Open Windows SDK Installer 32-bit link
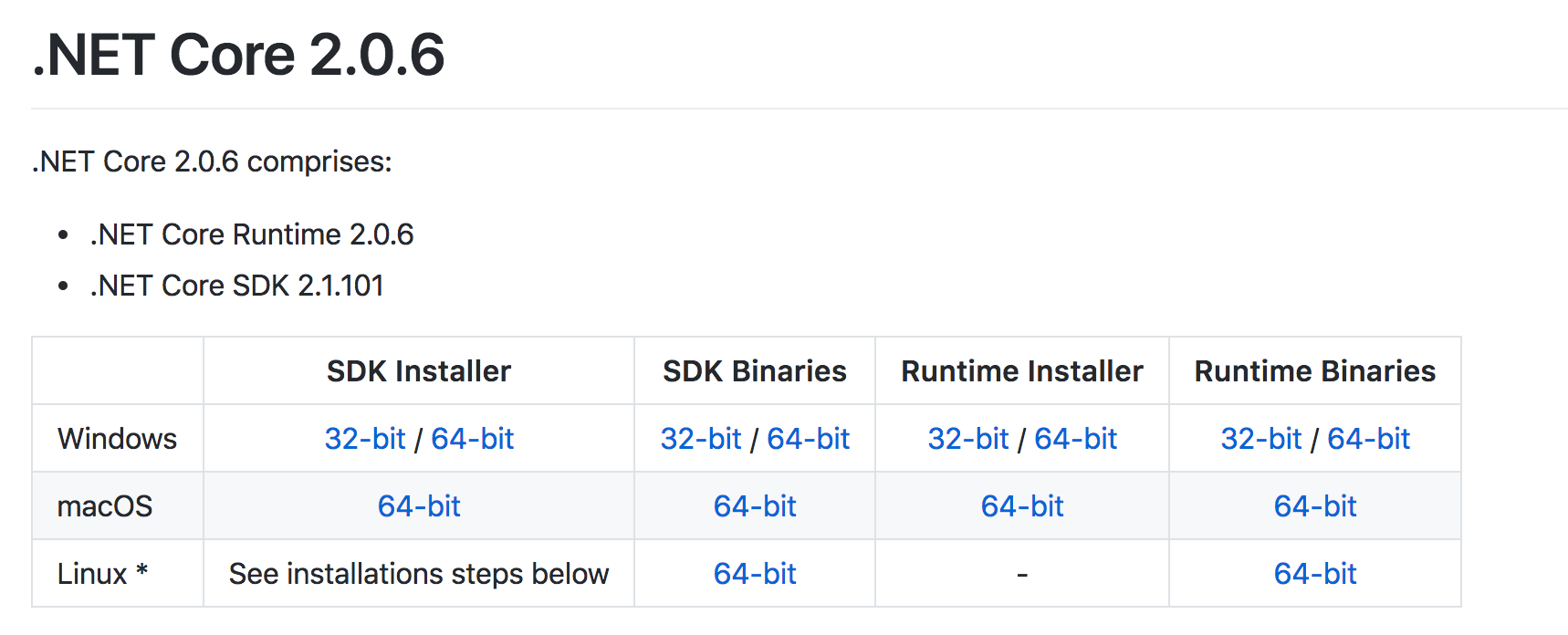The width and height of the screenshot is (1568, 635). pos(365,439)
